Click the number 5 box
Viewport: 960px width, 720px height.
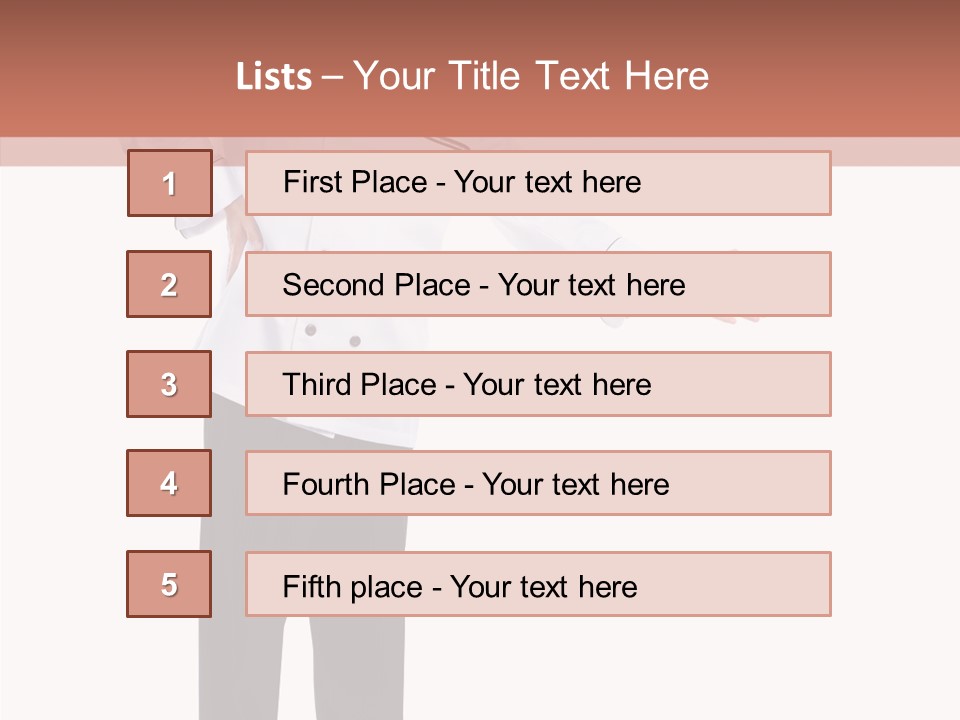point(170,584)
